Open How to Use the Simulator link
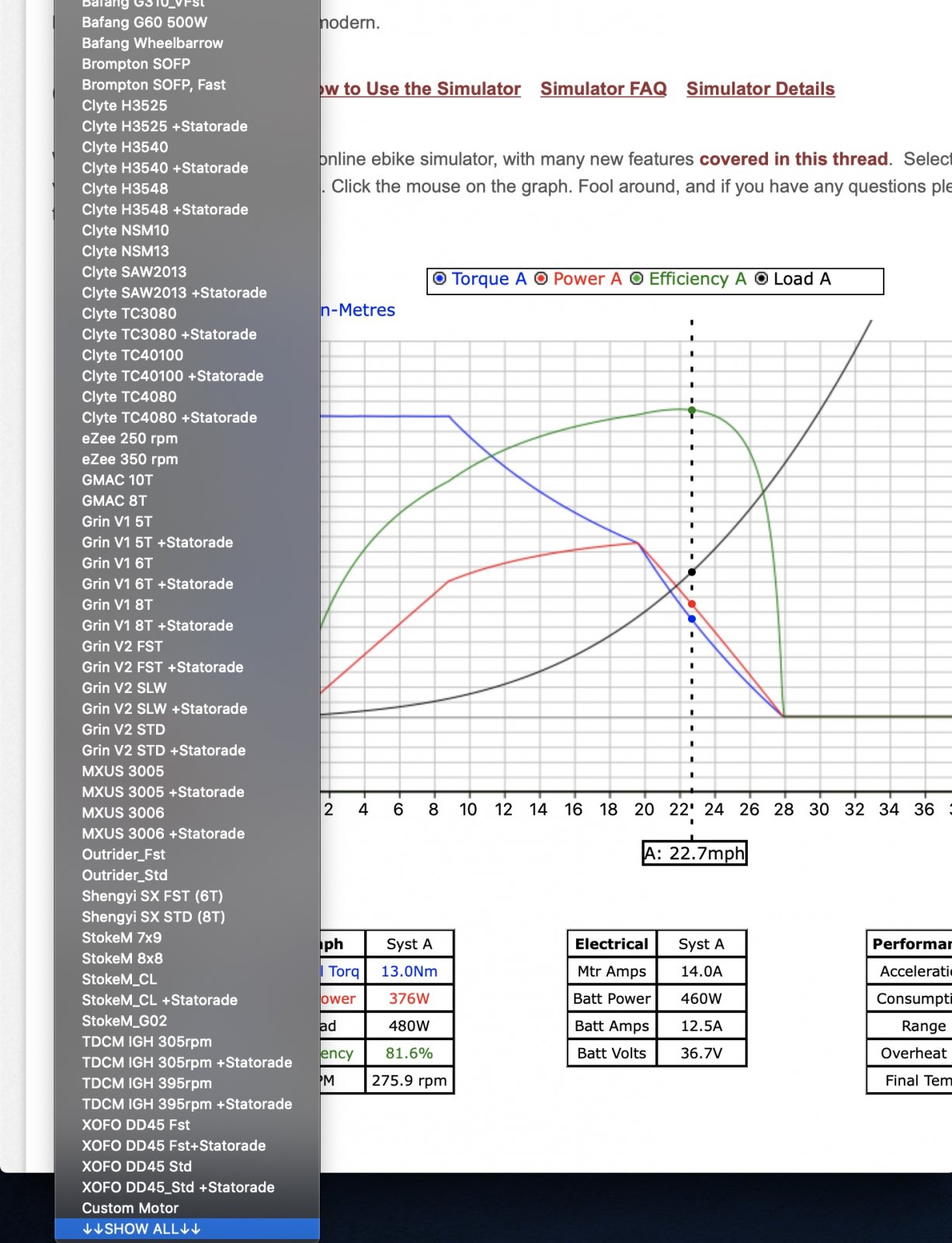This screenshot has width=952, height=1243. coord(420,89)
